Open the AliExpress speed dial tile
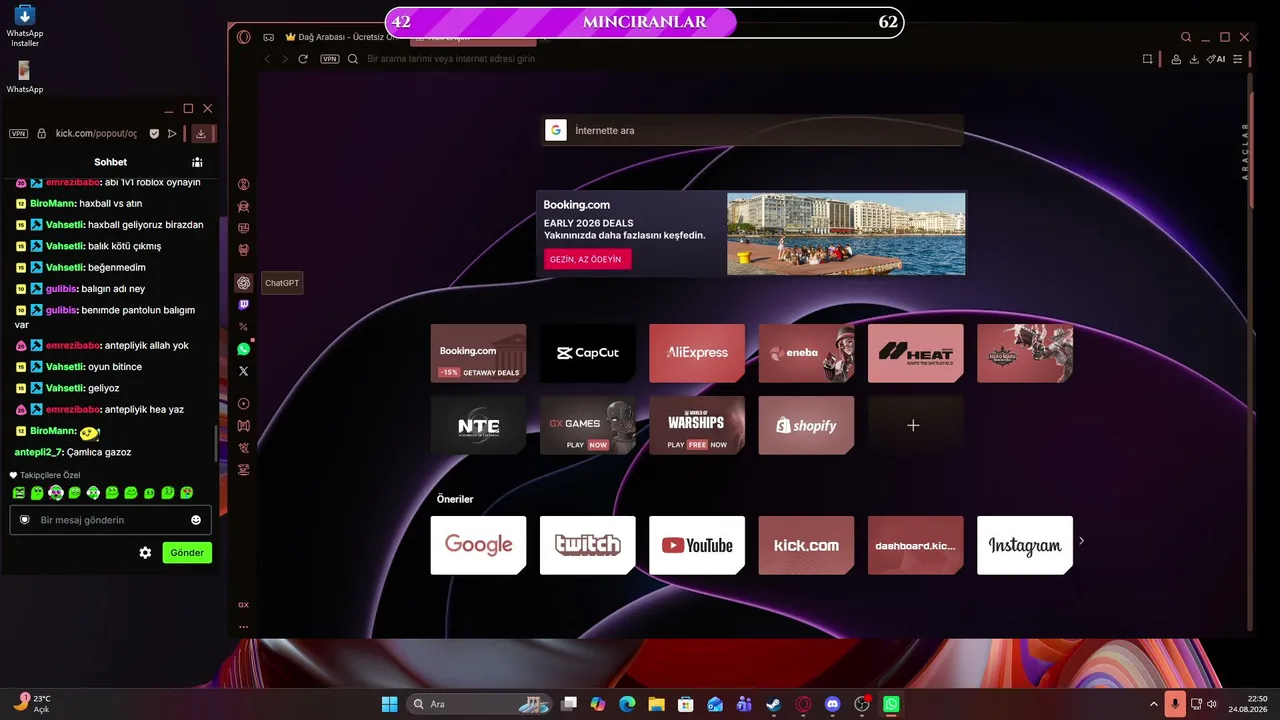The width and height of the screenshot is (1280, 720). [697, 353]
